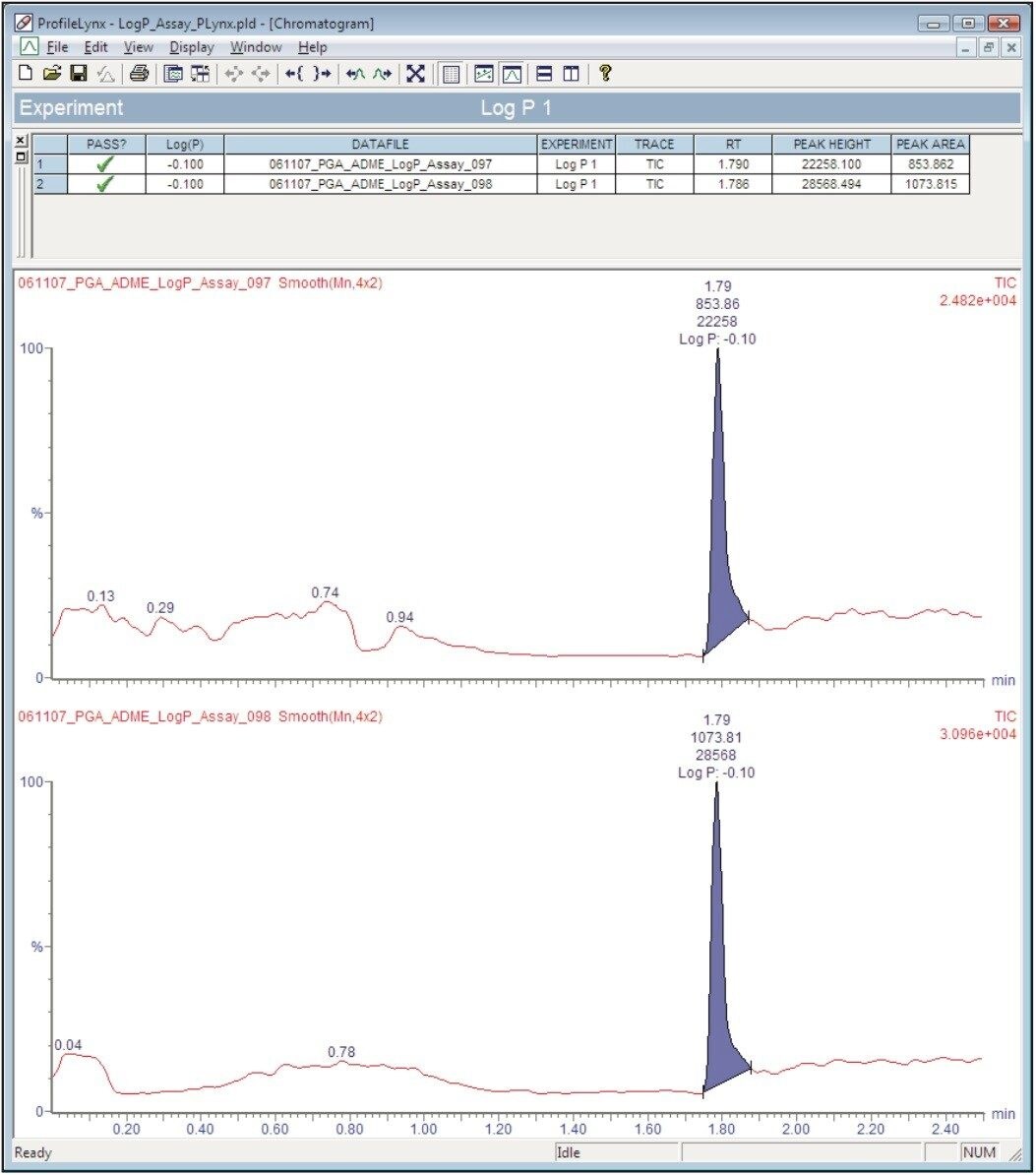This screenshot has width=1036, height=1175.
Task: Select row 1 header in results table
Action: pyautogui.click(x=50, y=164)
